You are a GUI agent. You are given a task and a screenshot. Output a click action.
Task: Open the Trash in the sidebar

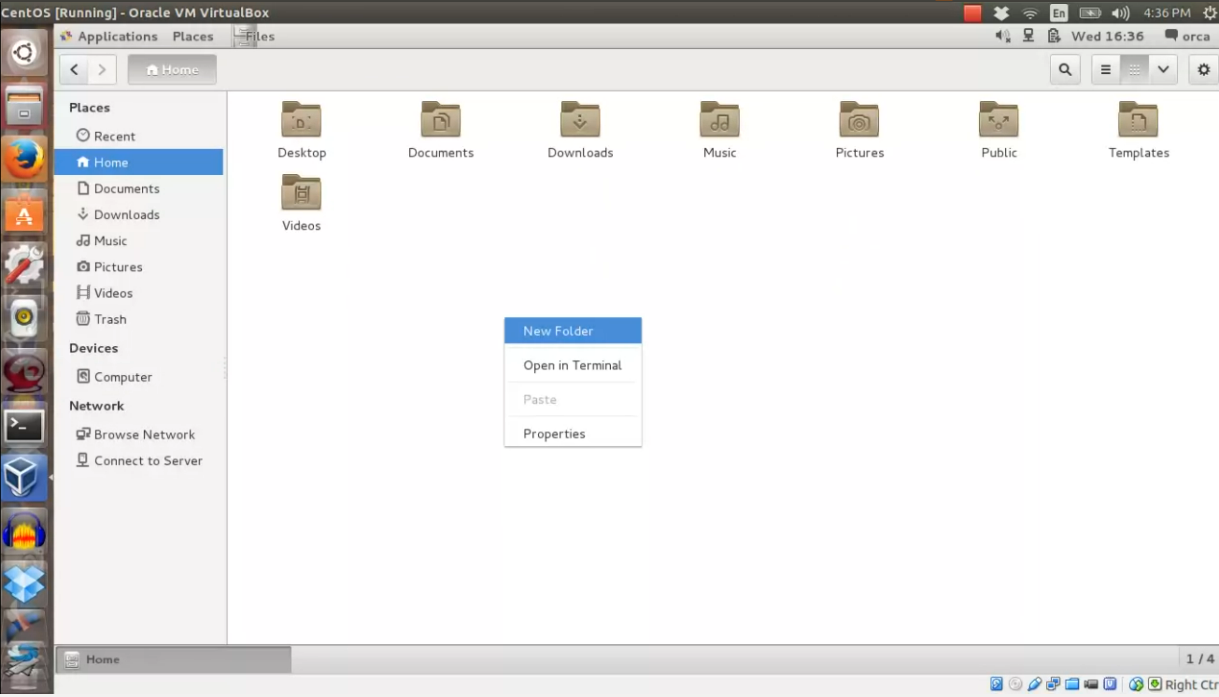[109, 319]
